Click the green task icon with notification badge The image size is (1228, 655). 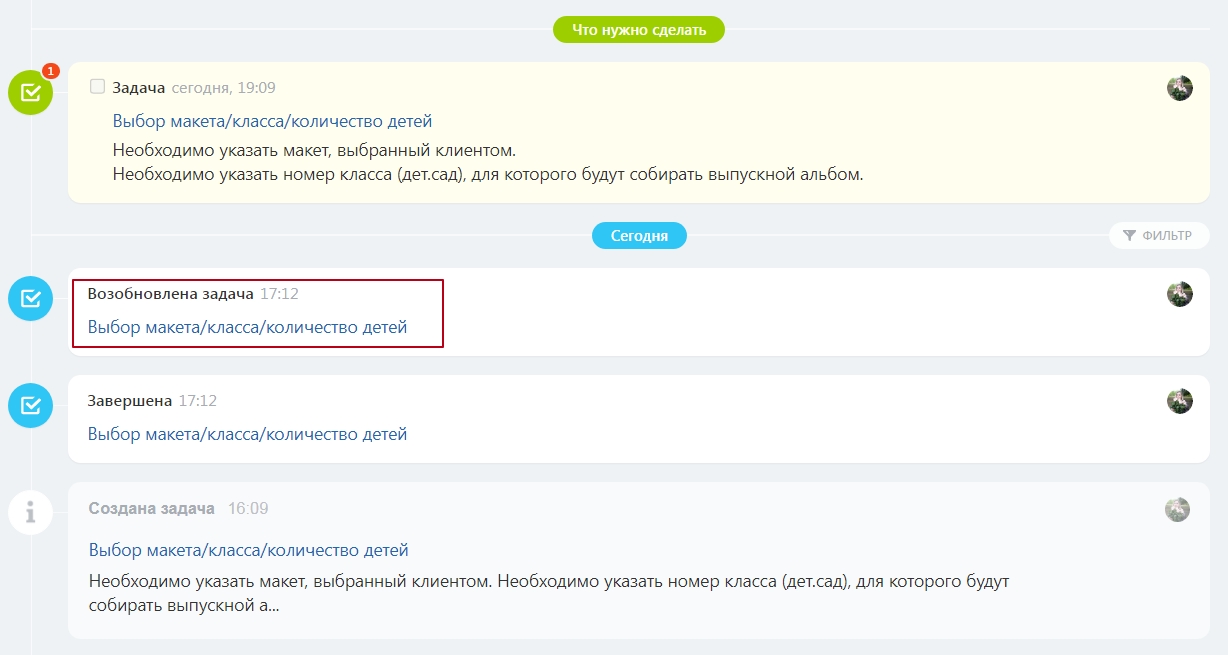pos(30,93)
